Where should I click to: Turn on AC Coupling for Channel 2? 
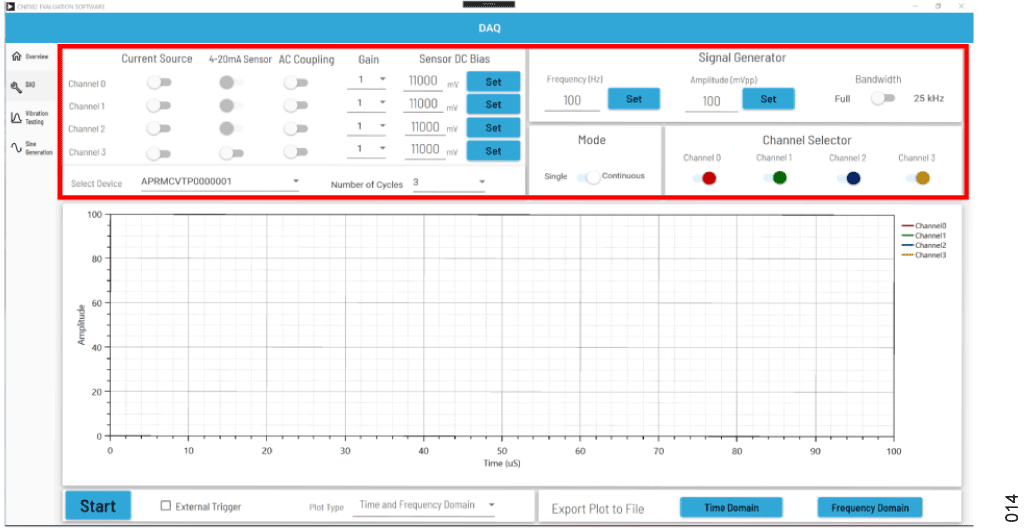coord(295,128)
